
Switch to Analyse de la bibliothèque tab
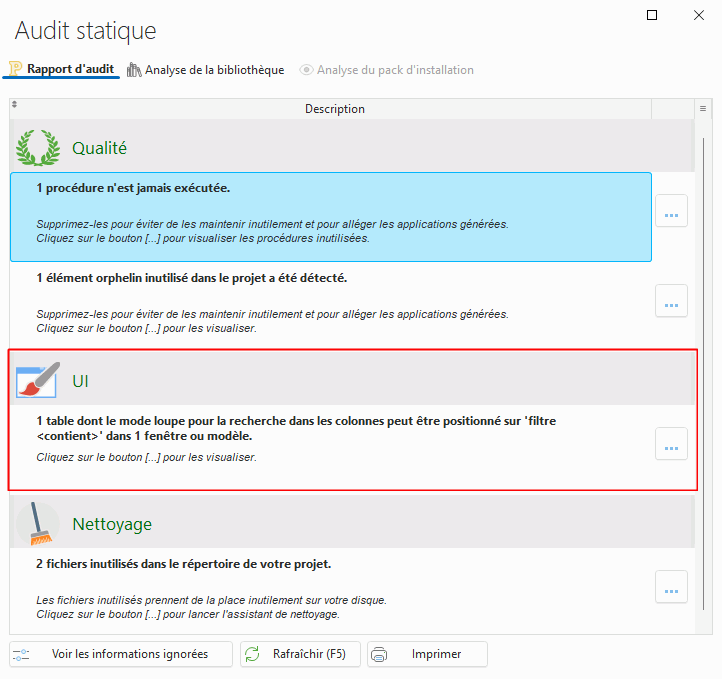(x=205, y=70)
